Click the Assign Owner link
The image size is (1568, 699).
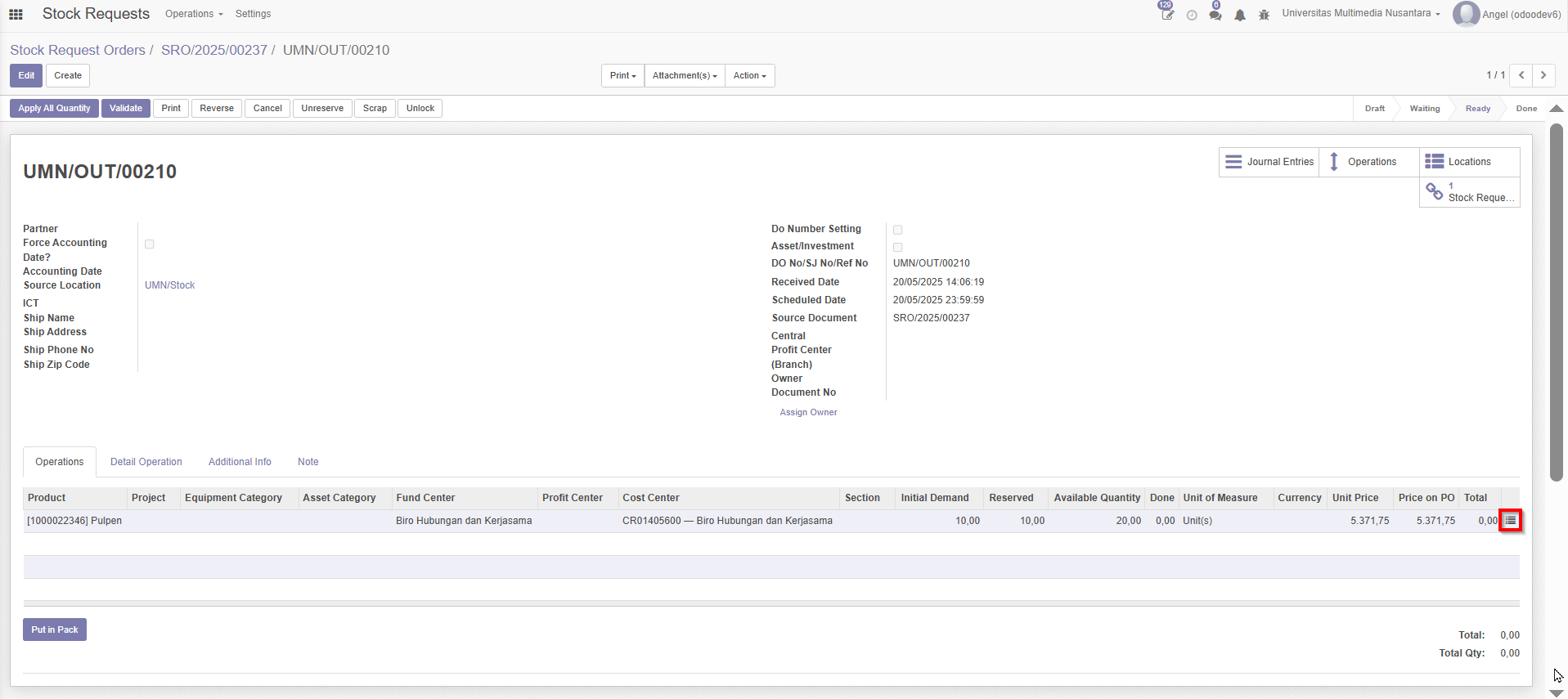coord(808,412)
